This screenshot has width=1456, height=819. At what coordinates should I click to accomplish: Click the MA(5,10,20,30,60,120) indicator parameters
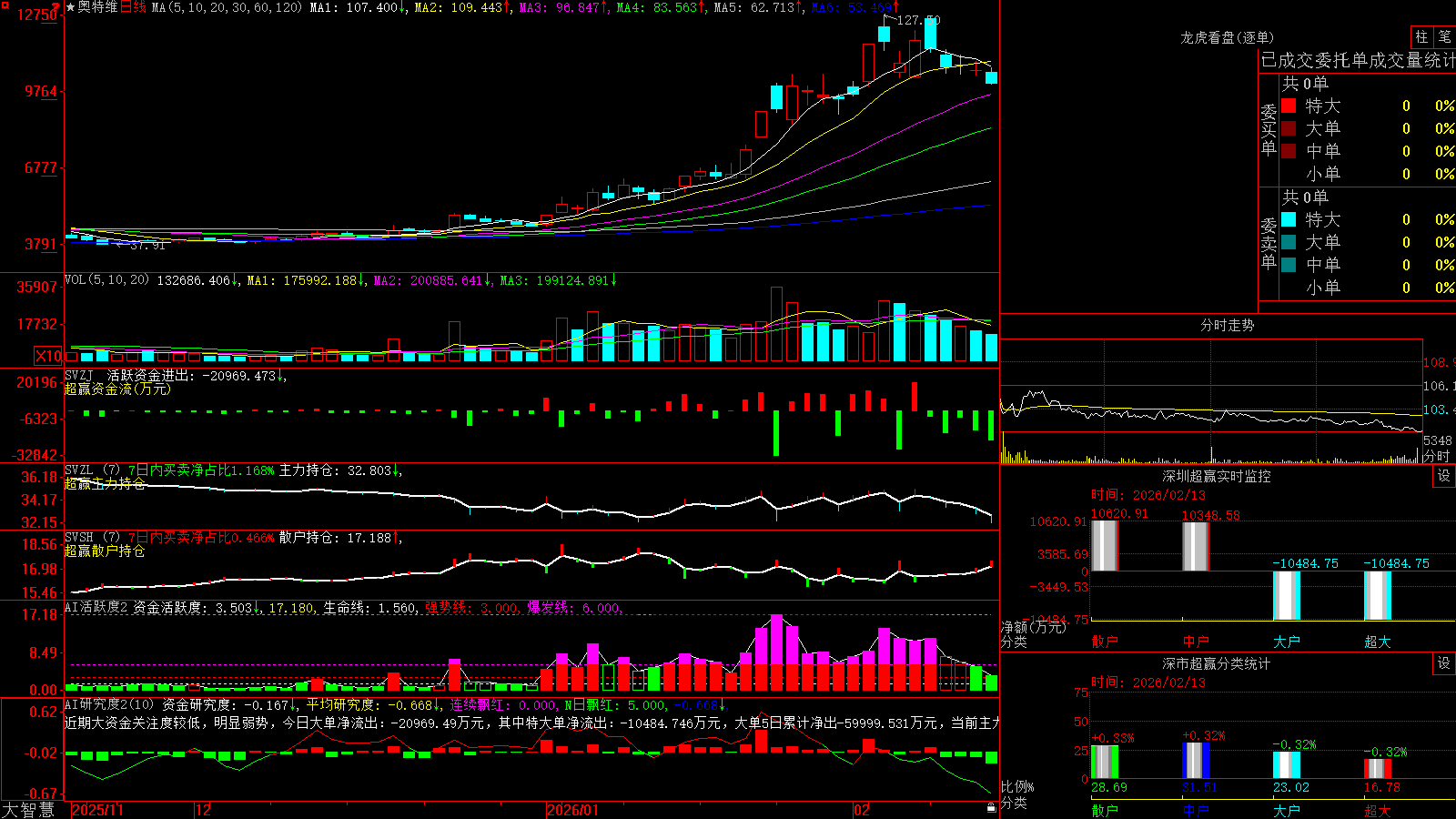[x=227, y=7]
